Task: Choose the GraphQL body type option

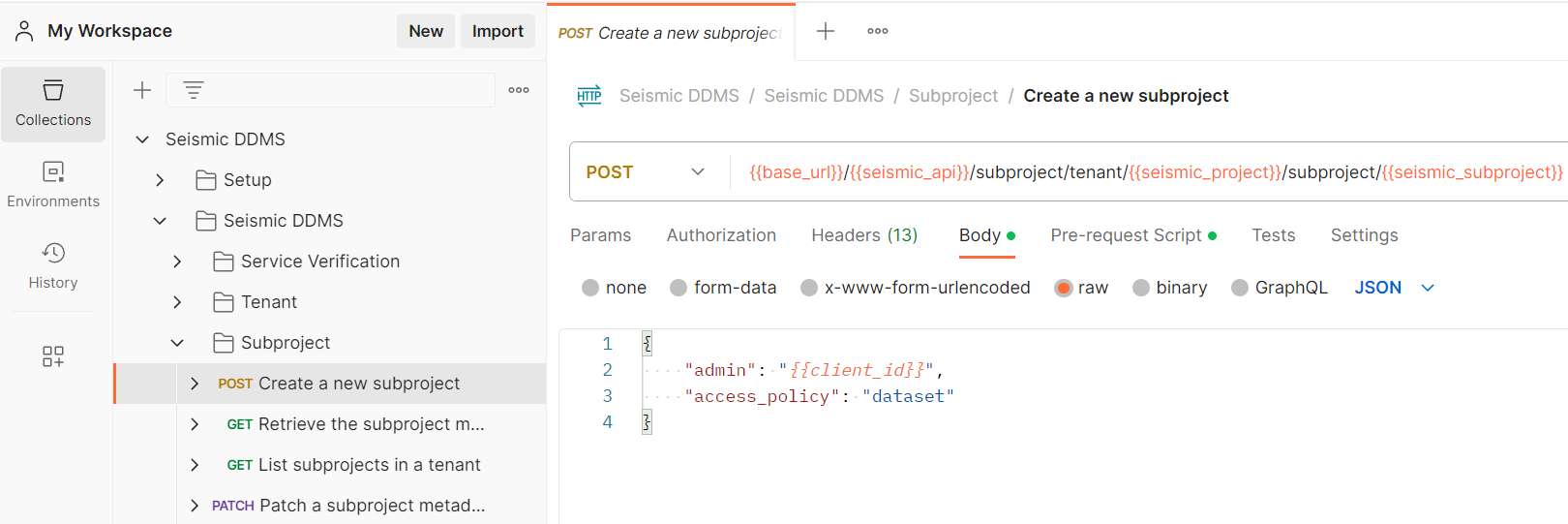Action: pos(1240,288)
